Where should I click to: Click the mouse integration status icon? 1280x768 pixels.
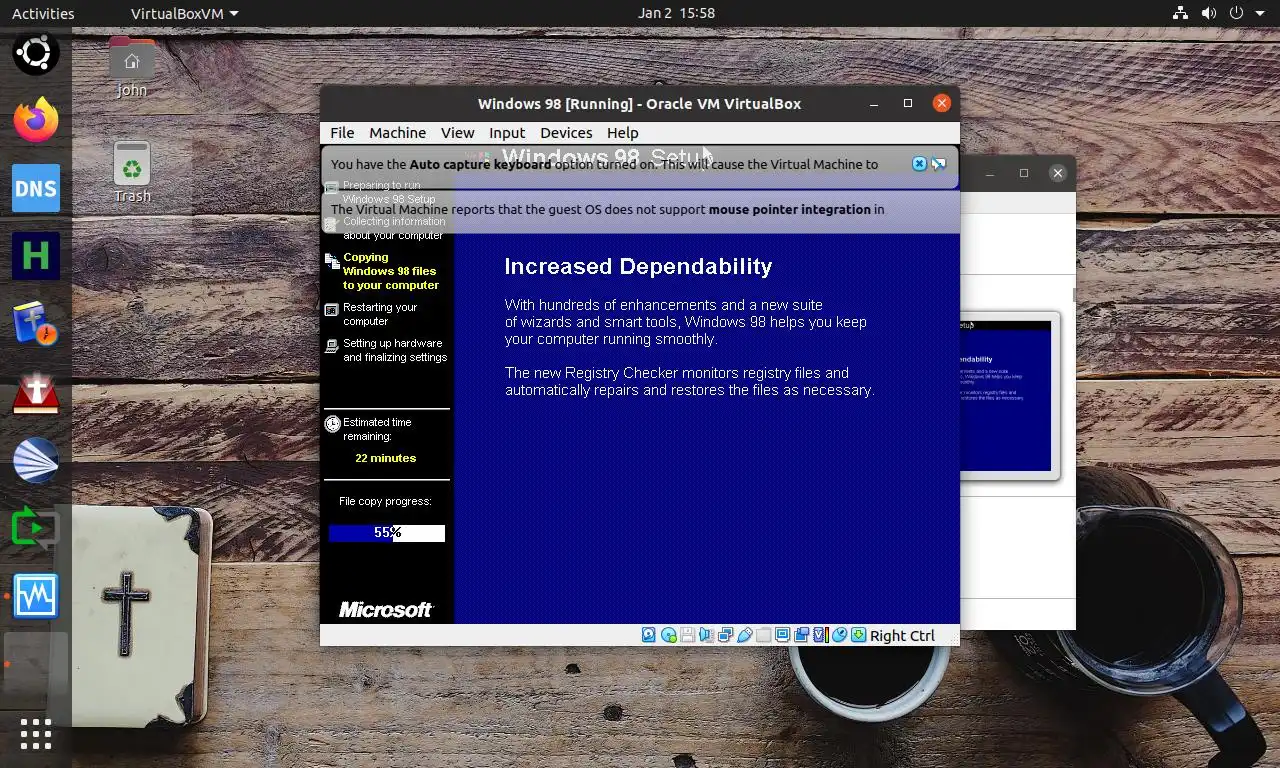(x=840, y=635)
